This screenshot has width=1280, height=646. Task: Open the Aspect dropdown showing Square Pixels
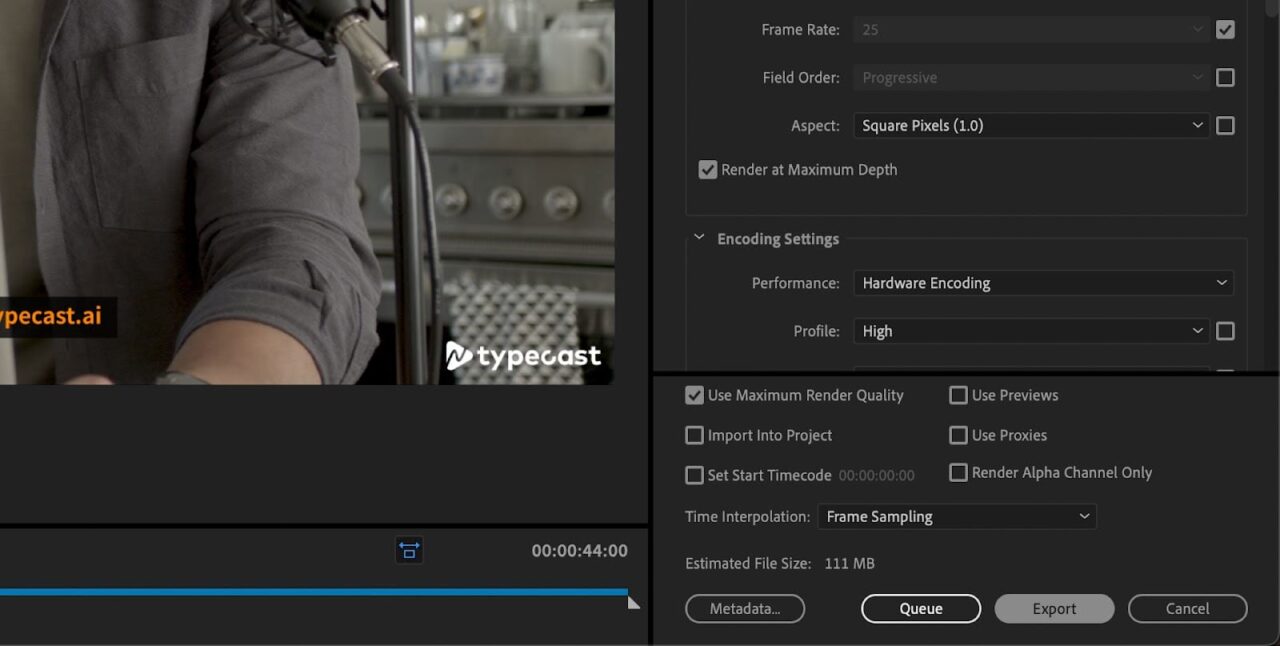1030,125
